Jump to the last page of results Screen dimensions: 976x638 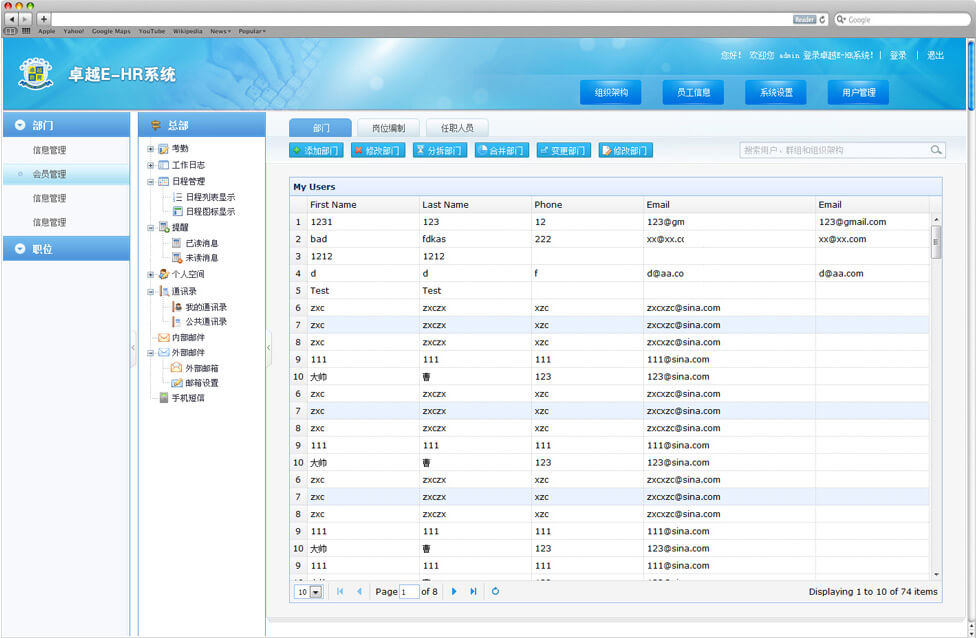tap(473, 592)
